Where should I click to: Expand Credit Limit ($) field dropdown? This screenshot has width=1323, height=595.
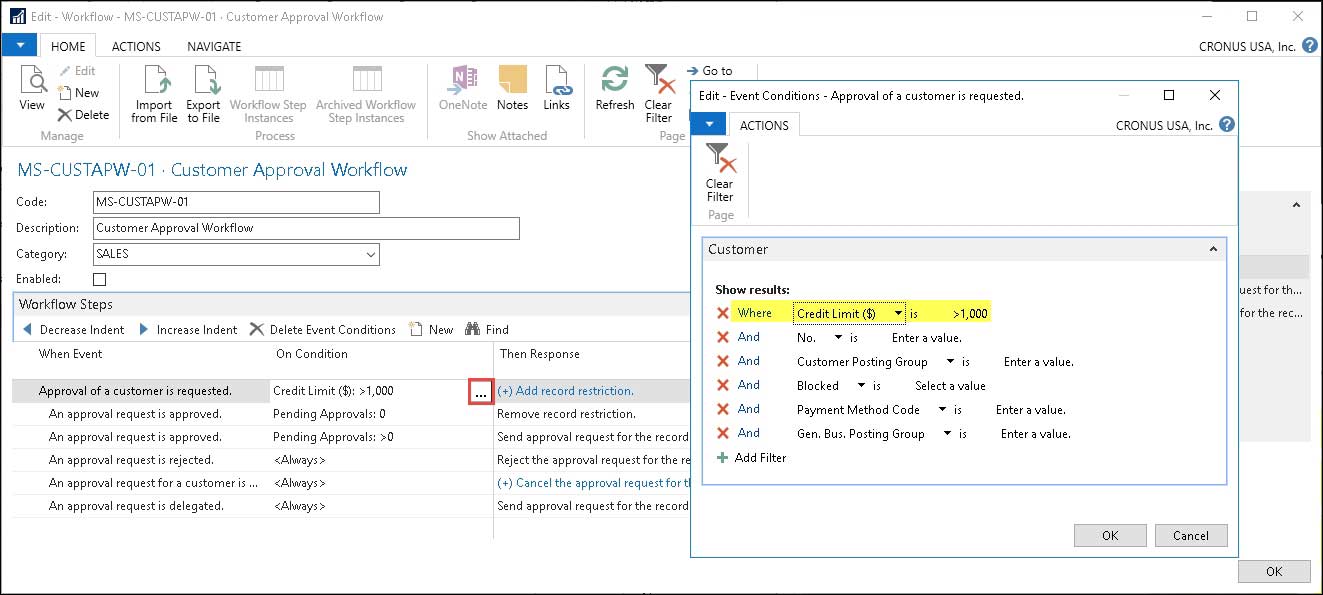click(x=899, y=314)
